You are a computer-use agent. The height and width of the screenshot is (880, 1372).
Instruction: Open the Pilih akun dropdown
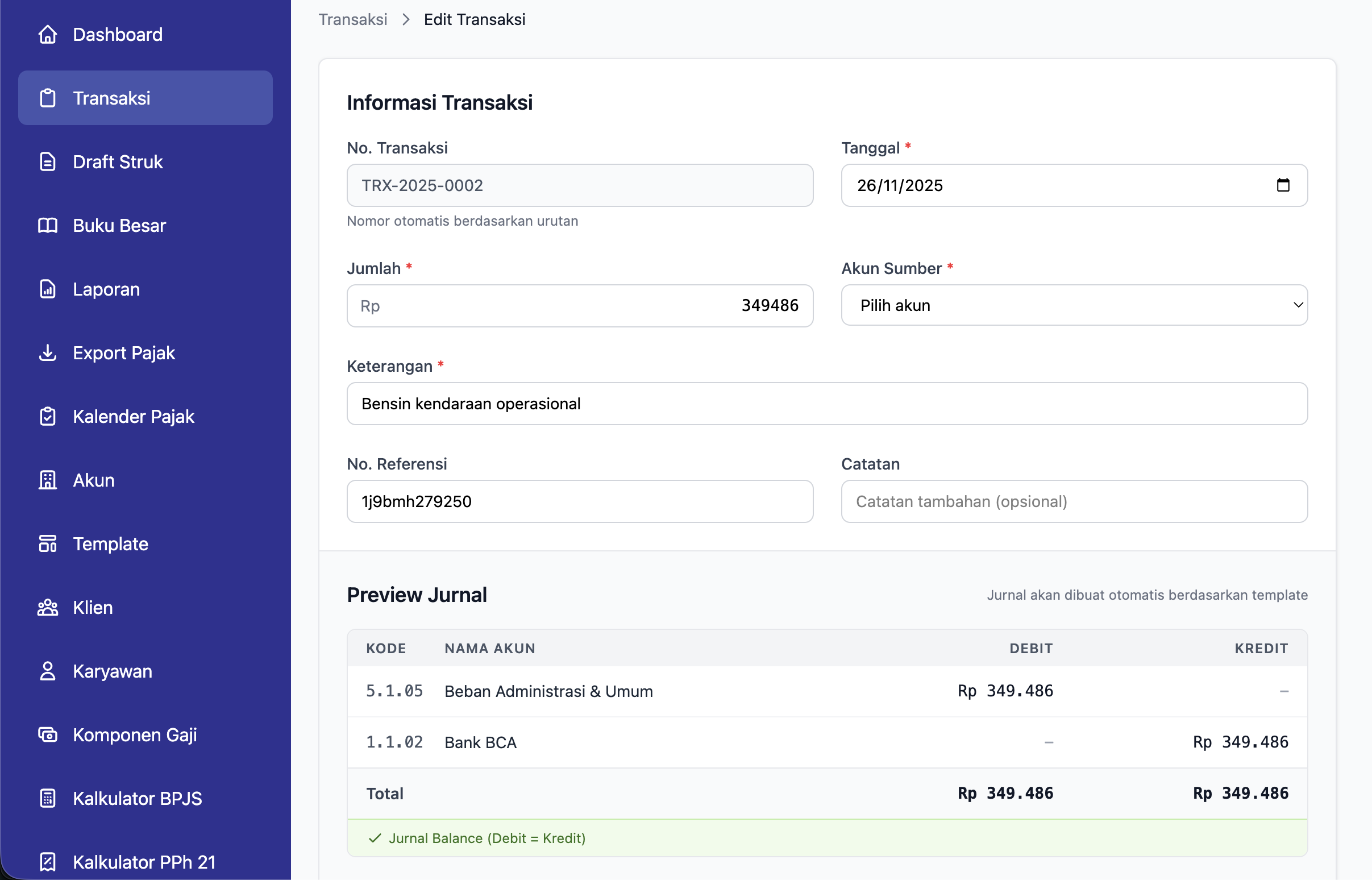coord(1073,305)
